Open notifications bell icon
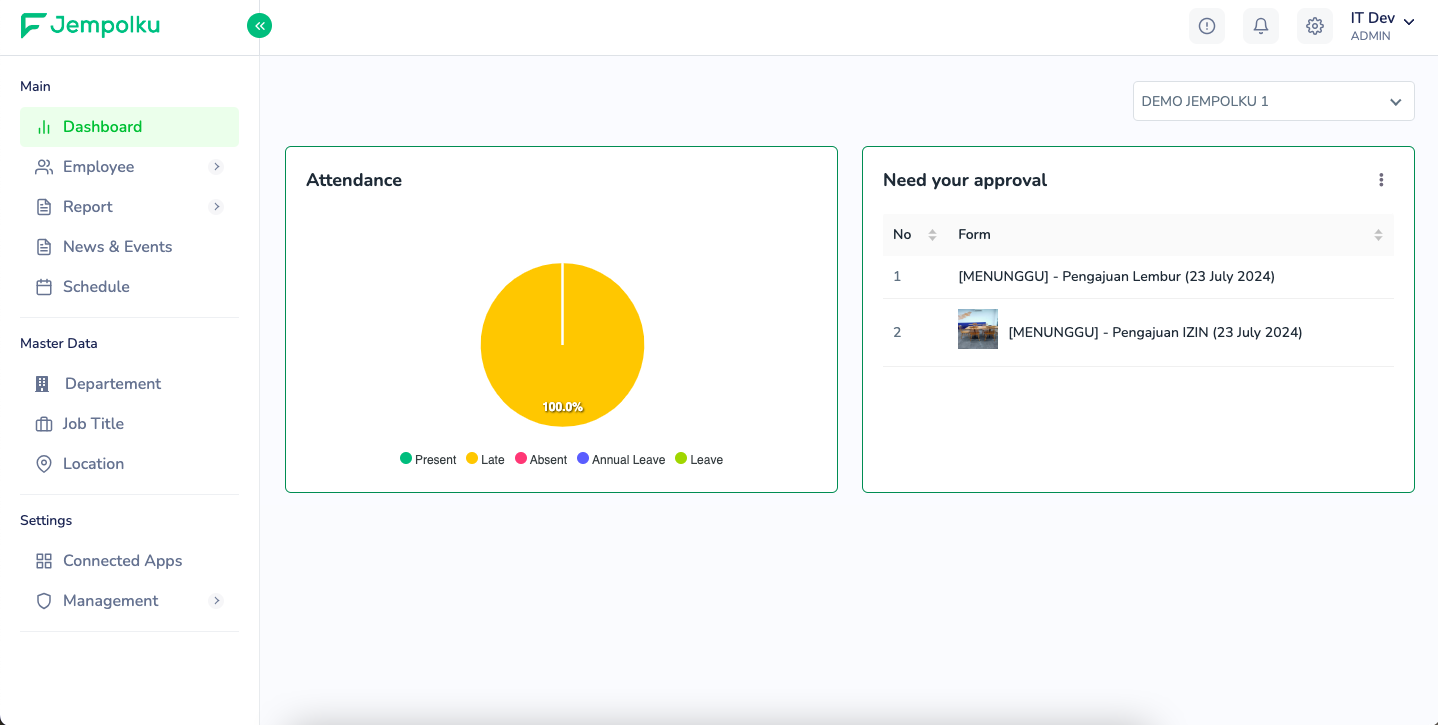This screenshot has height=725, width=1438. [1260, 26]
